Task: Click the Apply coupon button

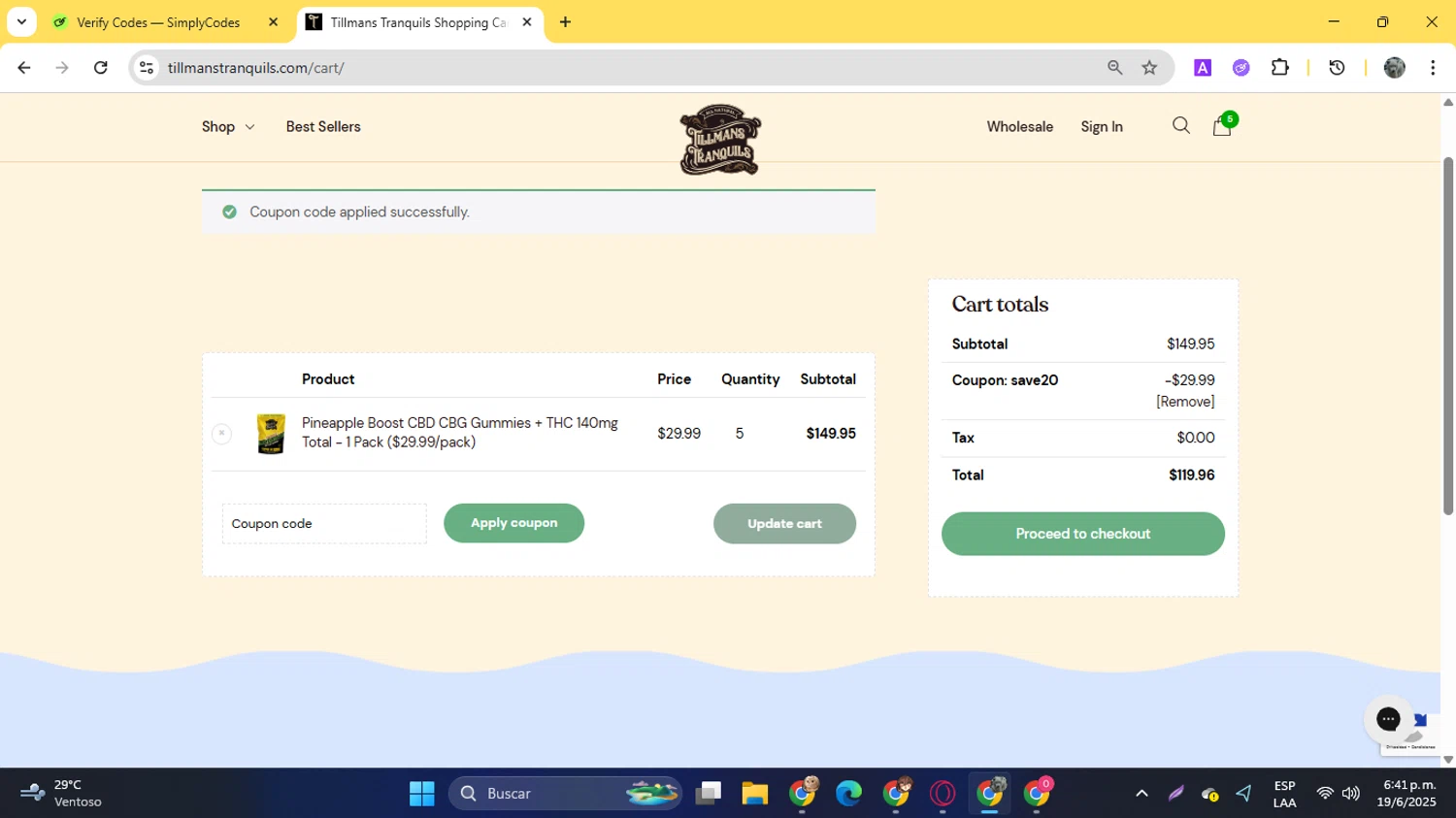Action: [x=514, y=523]
